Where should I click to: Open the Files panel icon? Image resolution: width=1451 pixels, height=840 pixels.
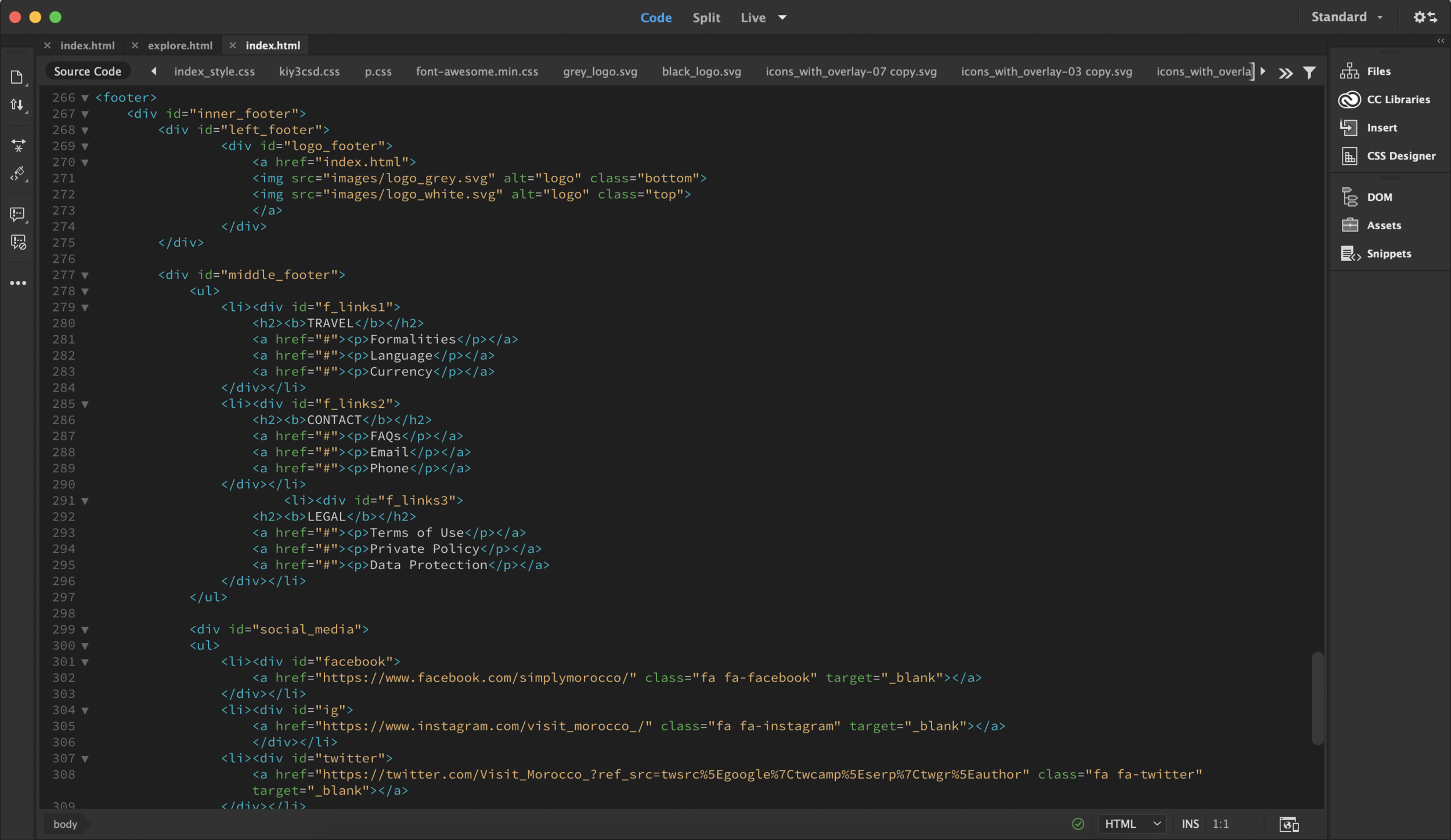[1349, 71]
